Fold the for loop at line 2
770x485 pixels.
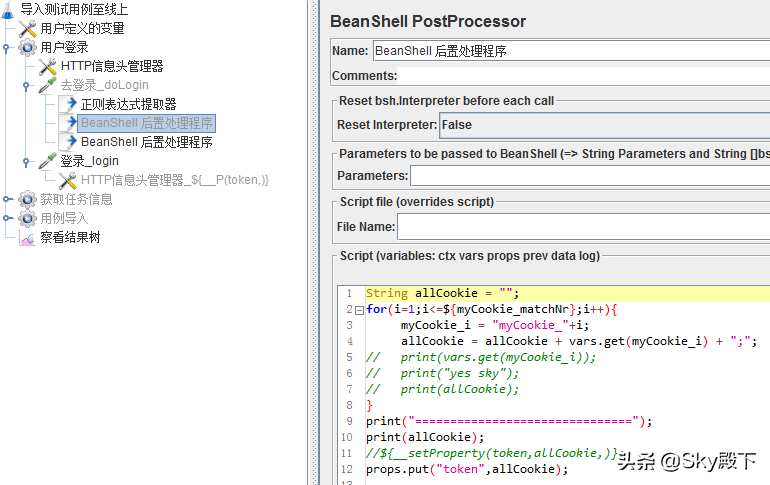(359, 310)
